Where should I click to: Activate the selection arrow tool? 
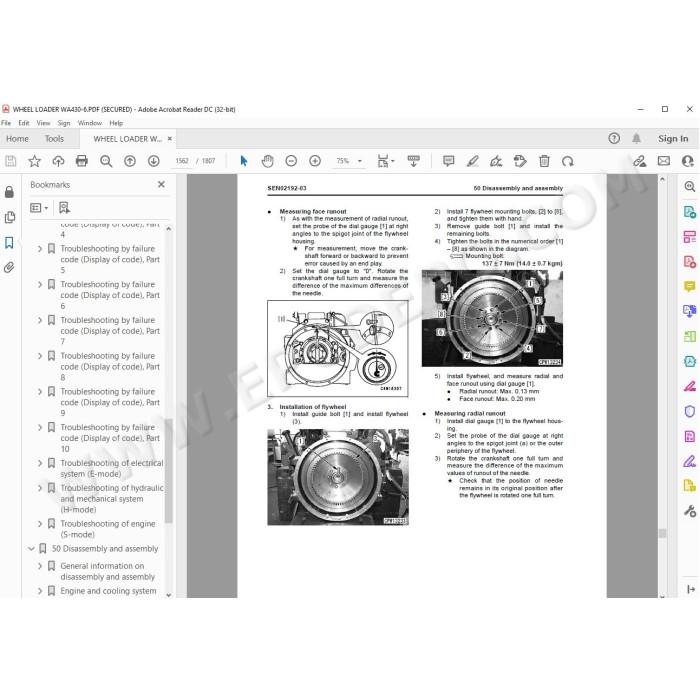coord(244,161)
